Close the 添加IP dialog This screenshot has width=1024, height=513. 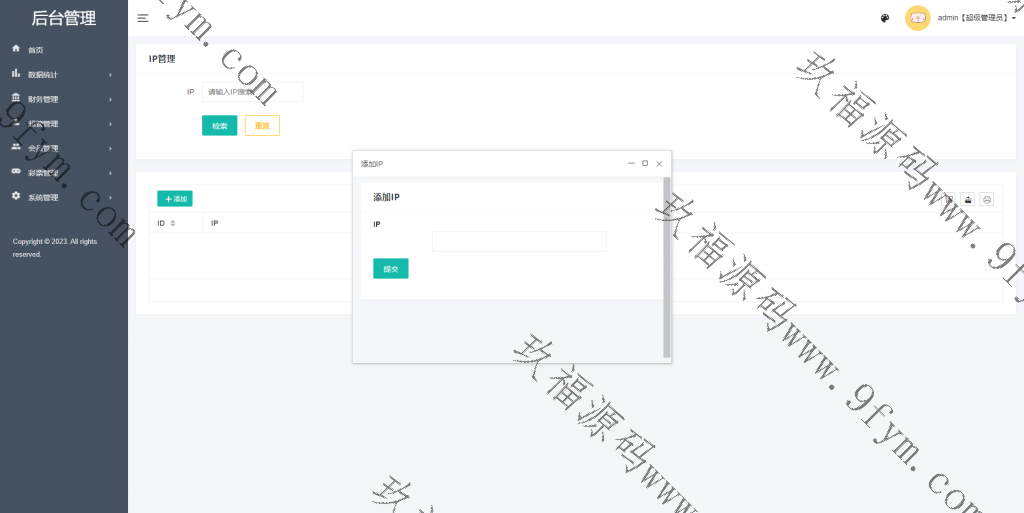click(x=659, y=163)
